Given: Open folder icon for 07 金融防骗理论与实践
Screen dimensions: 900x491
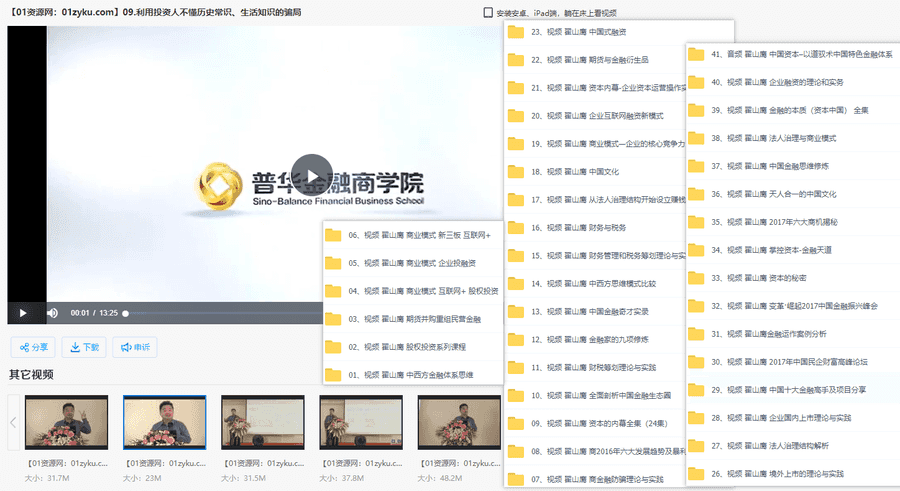Looking at the screenshot, I should tap(516, 479).
